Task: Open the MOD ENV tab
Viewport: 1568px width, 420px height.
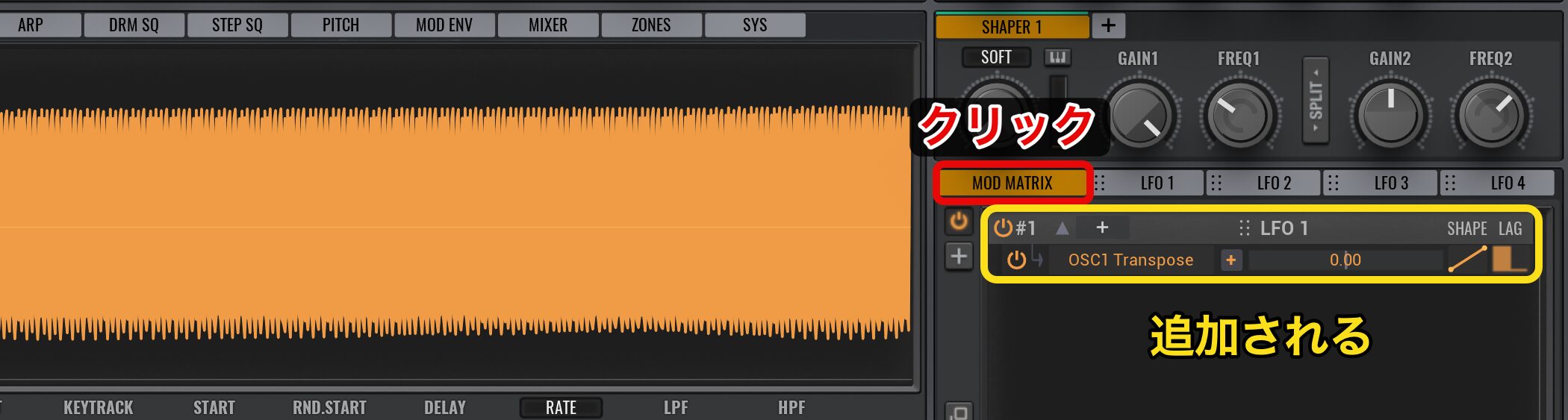Action: 444,25
